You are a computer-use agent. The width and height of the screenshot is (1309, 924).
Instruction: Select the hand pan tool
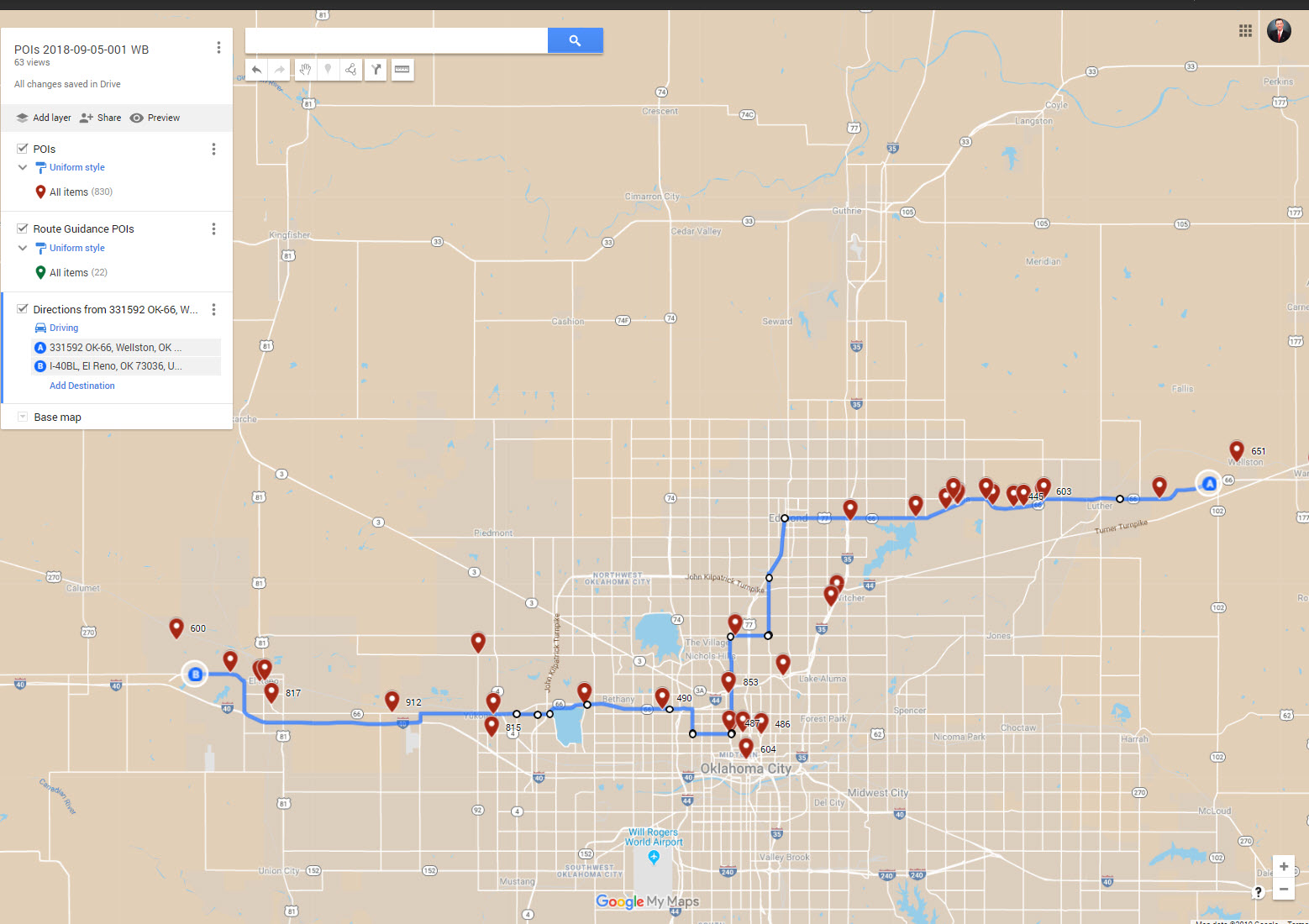pyautogui.click(x=305, y=70)
